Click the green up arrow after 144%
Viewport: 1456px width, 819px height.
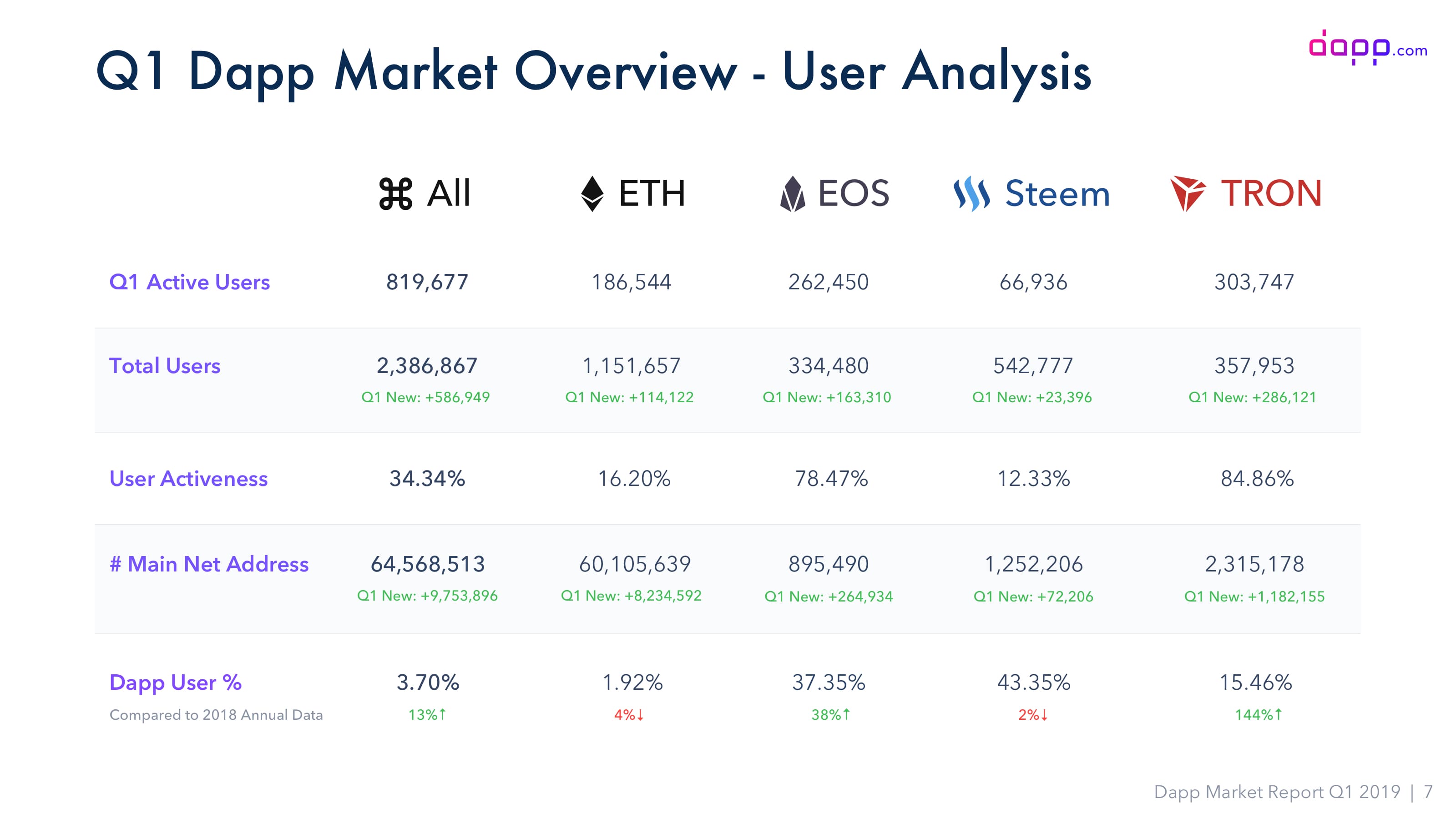1278,714
